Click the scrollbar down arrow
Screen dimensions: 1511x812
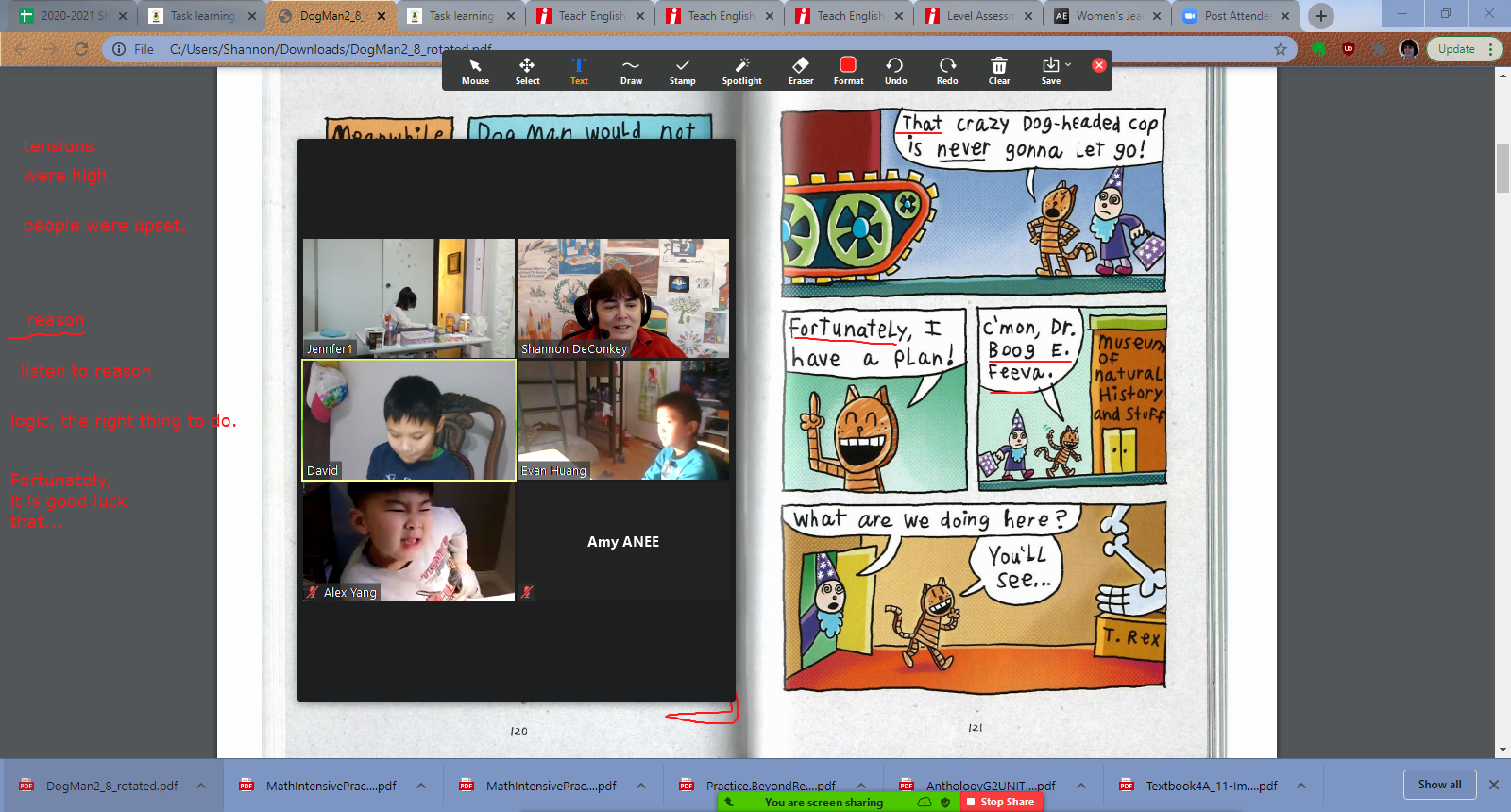(x=1503, y=750)
